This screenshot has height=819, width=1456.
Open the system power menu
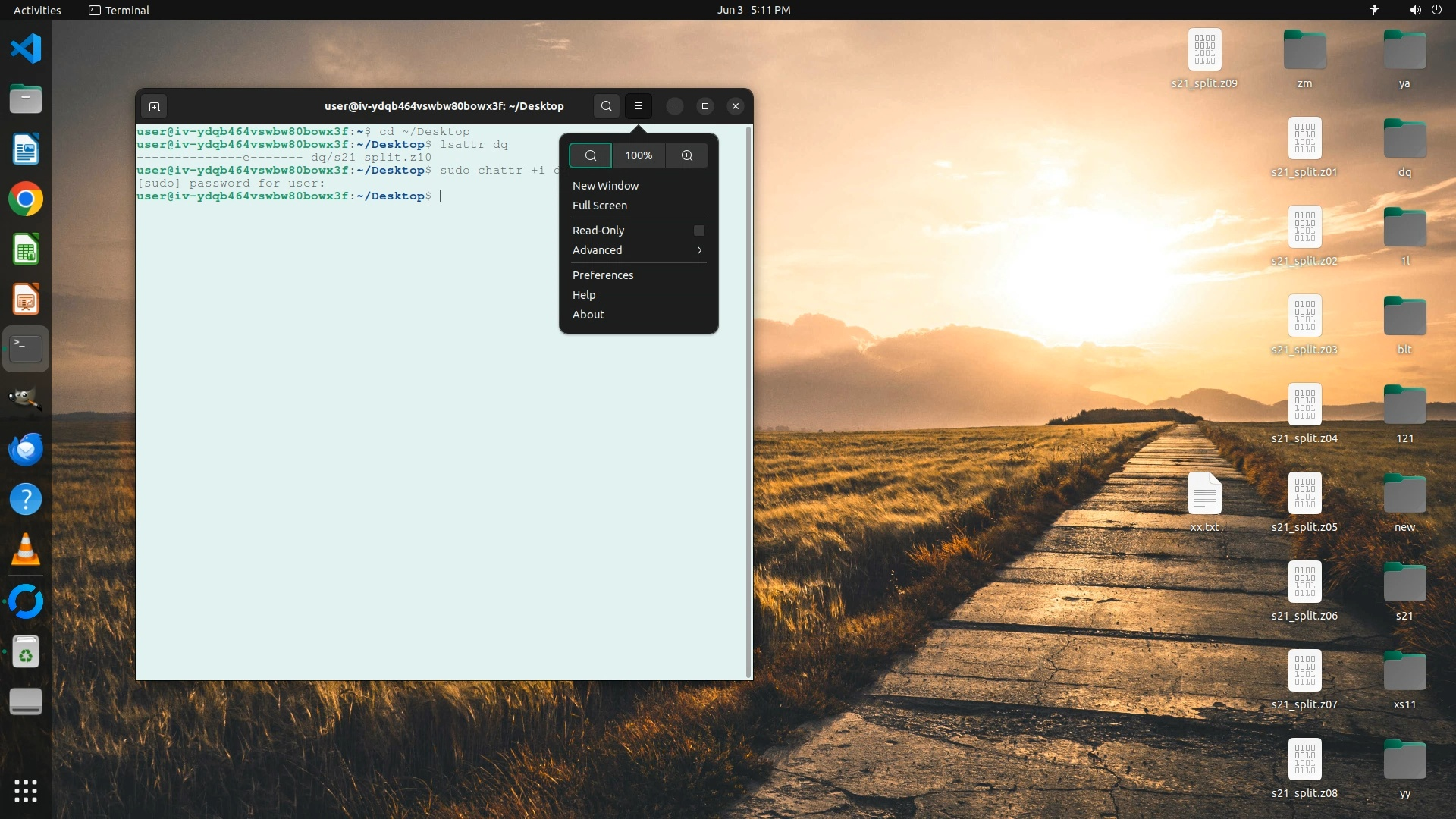[x=1436, y=10]
